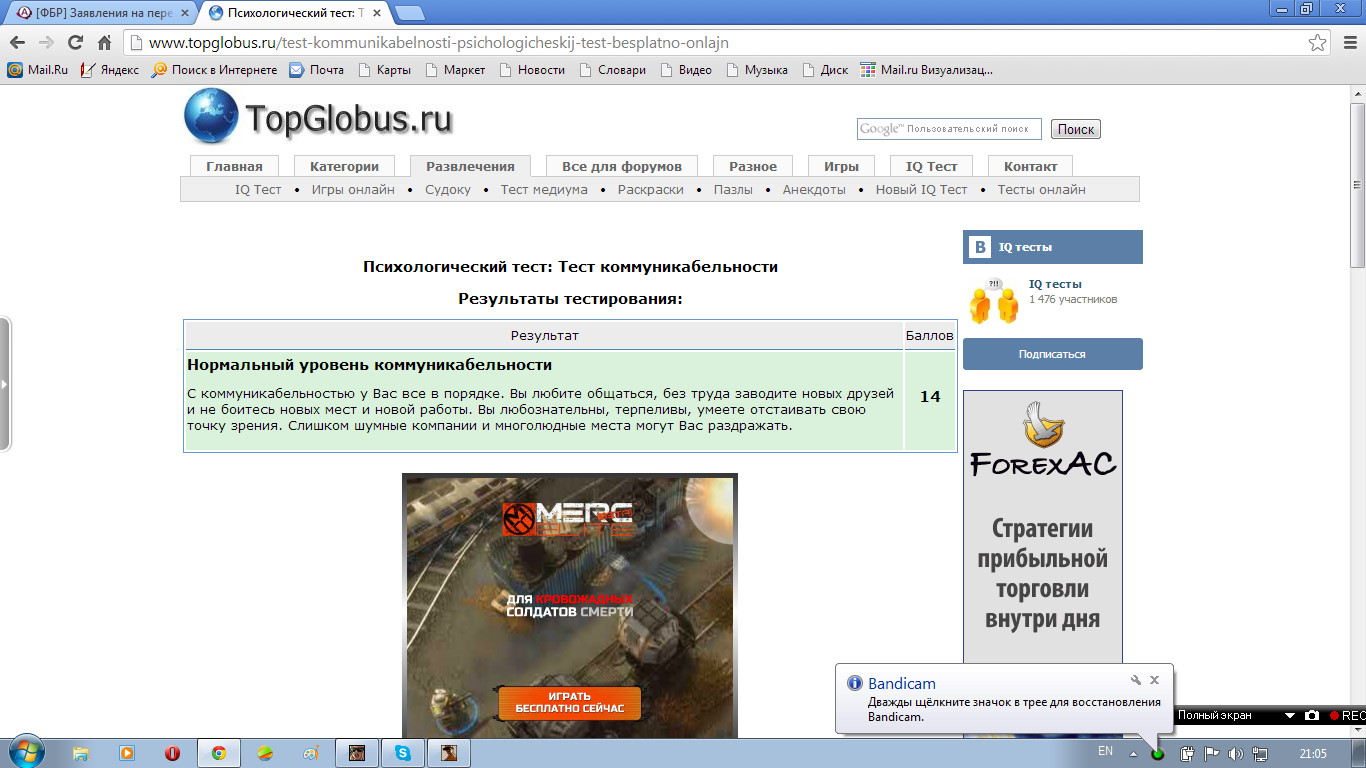Open the Chrome menu
Viewport: 1366px width, 768px height.
pyautogui.click(x=1348, y=43)
